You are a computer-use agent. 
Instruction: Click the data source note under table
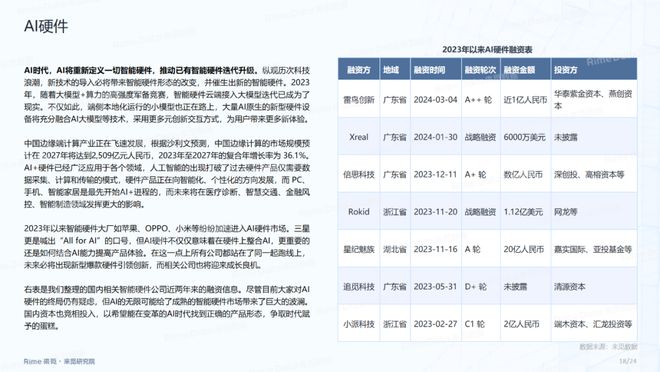(609, 347)
